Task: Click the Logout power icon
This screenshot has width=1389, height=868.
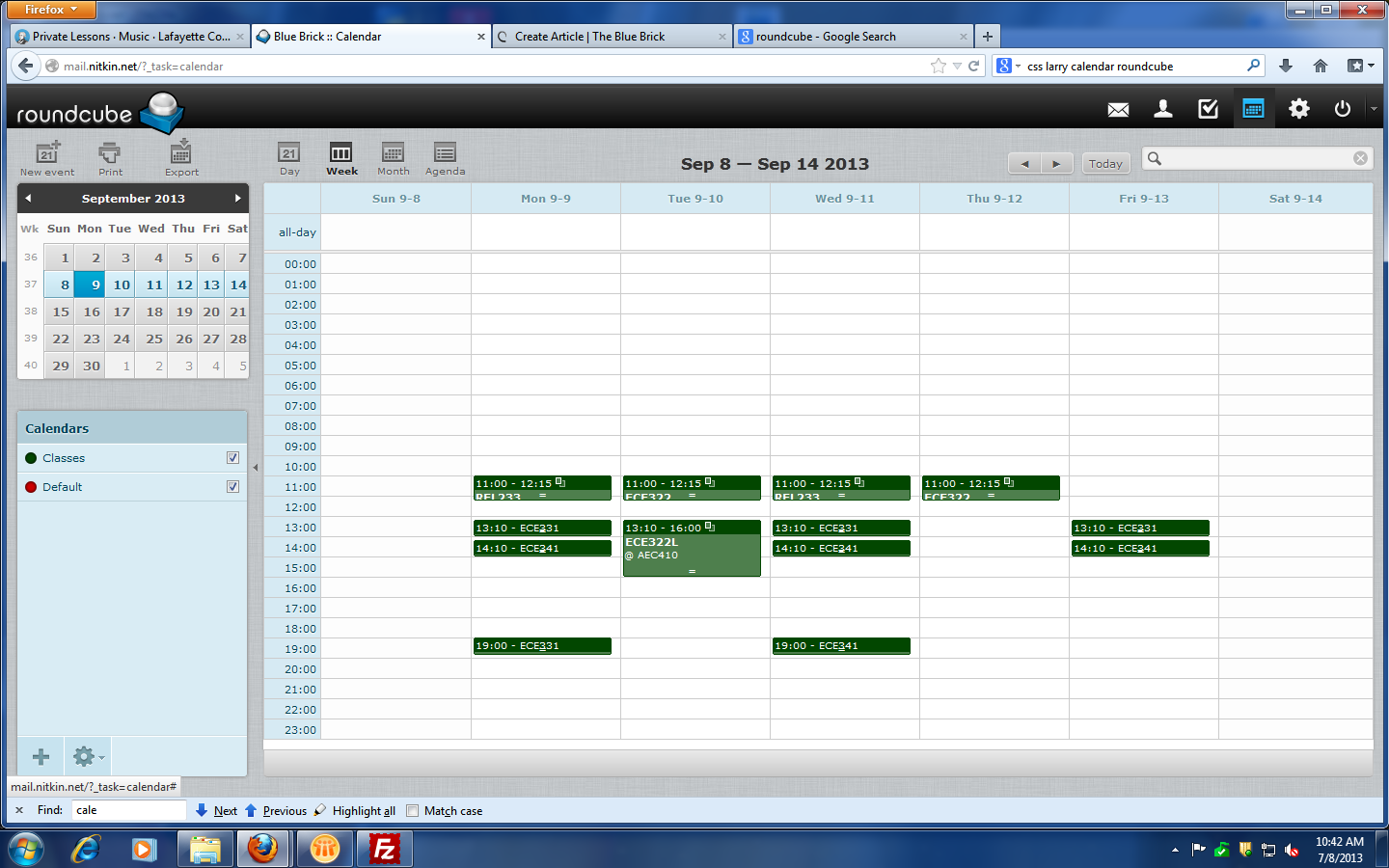Action: point(1342,109)
